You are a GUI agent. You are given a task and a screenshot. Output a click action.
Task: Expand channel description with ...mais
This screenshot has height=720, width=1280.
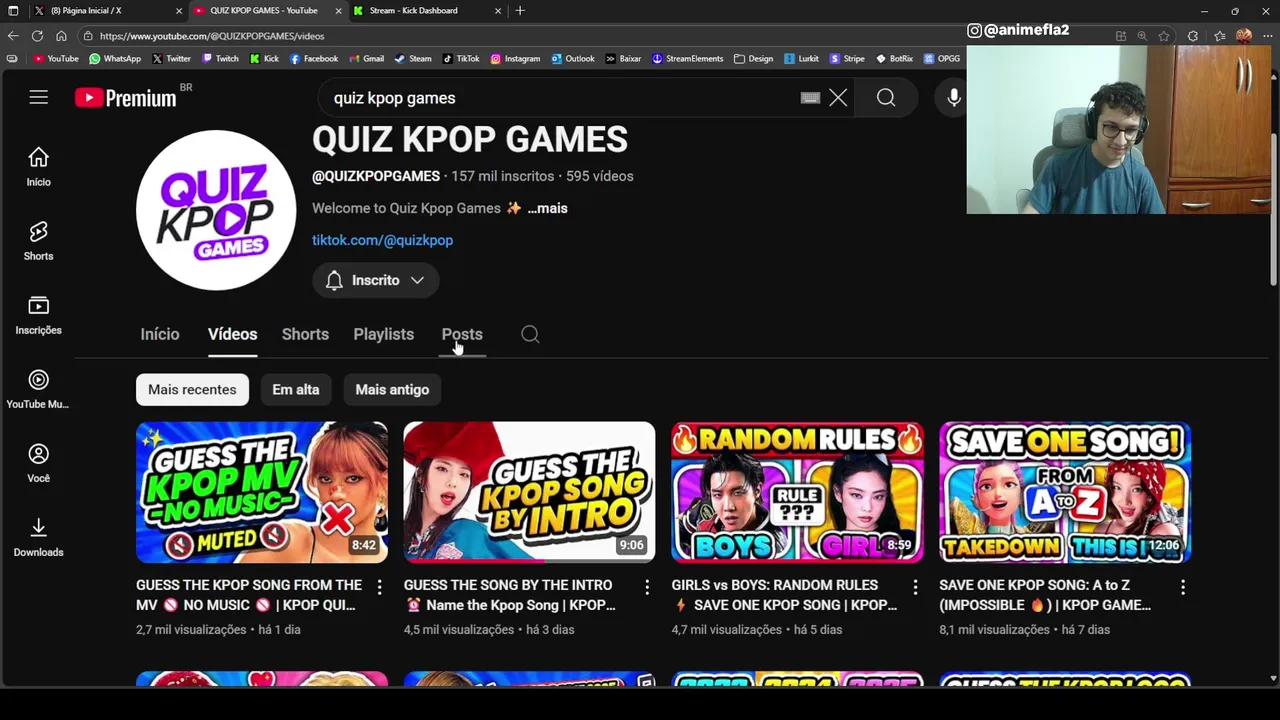coord(547,208)
